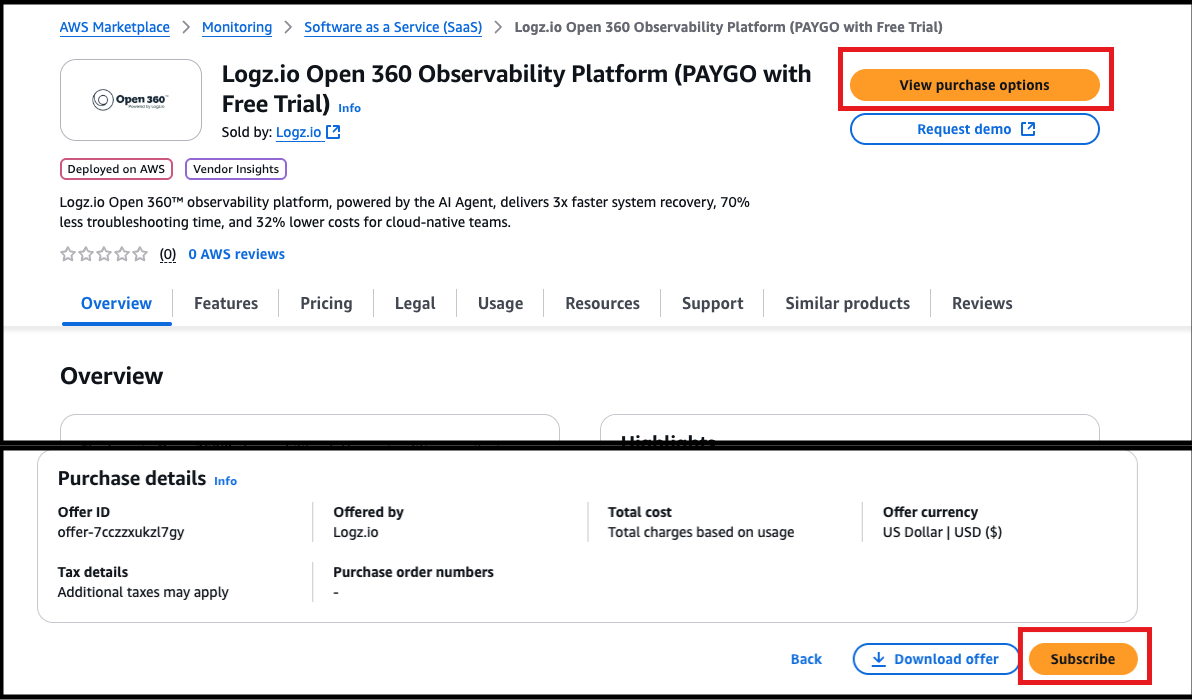The width and height of the screenshot is (1192, 700).
Task: Click Info link beside Purchase details
Action: (x=226, y=481)
